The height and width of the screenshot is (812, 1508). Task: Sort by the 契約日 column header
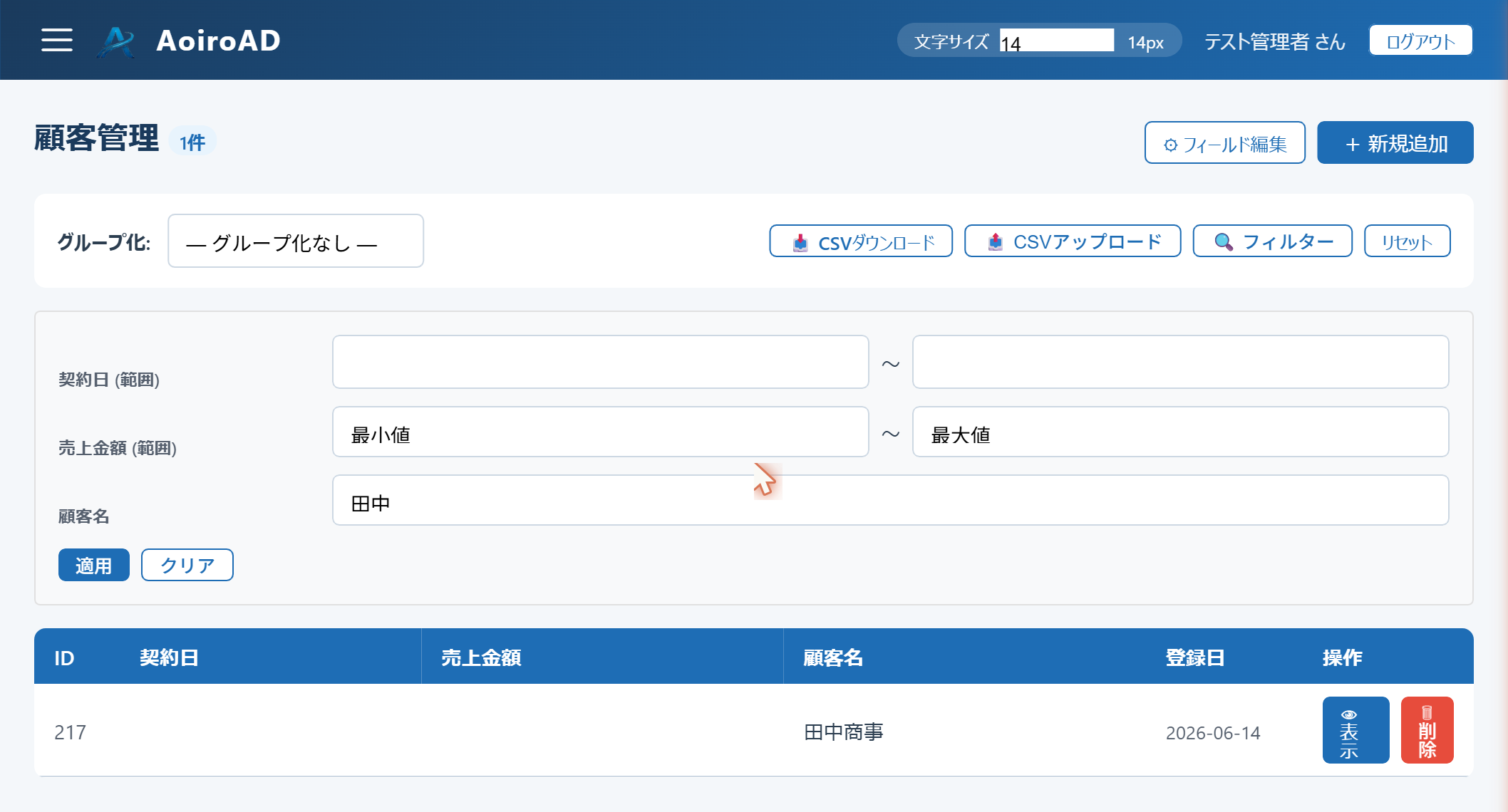169,657
